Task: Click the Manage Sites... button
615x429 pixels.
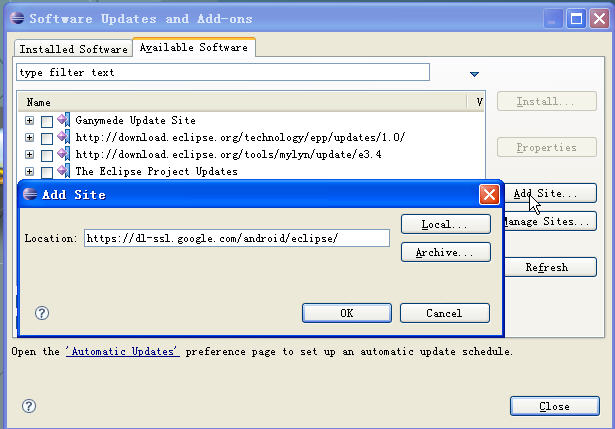Action: point(550,221)
